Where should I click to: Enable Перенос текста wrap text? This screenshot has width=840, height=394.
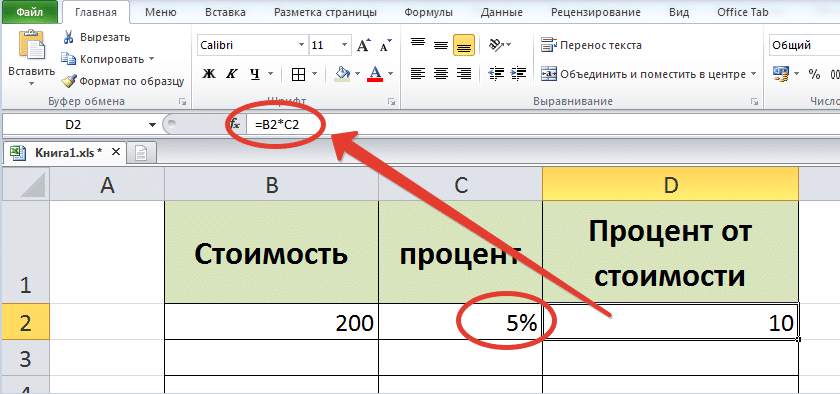[591, 46]
